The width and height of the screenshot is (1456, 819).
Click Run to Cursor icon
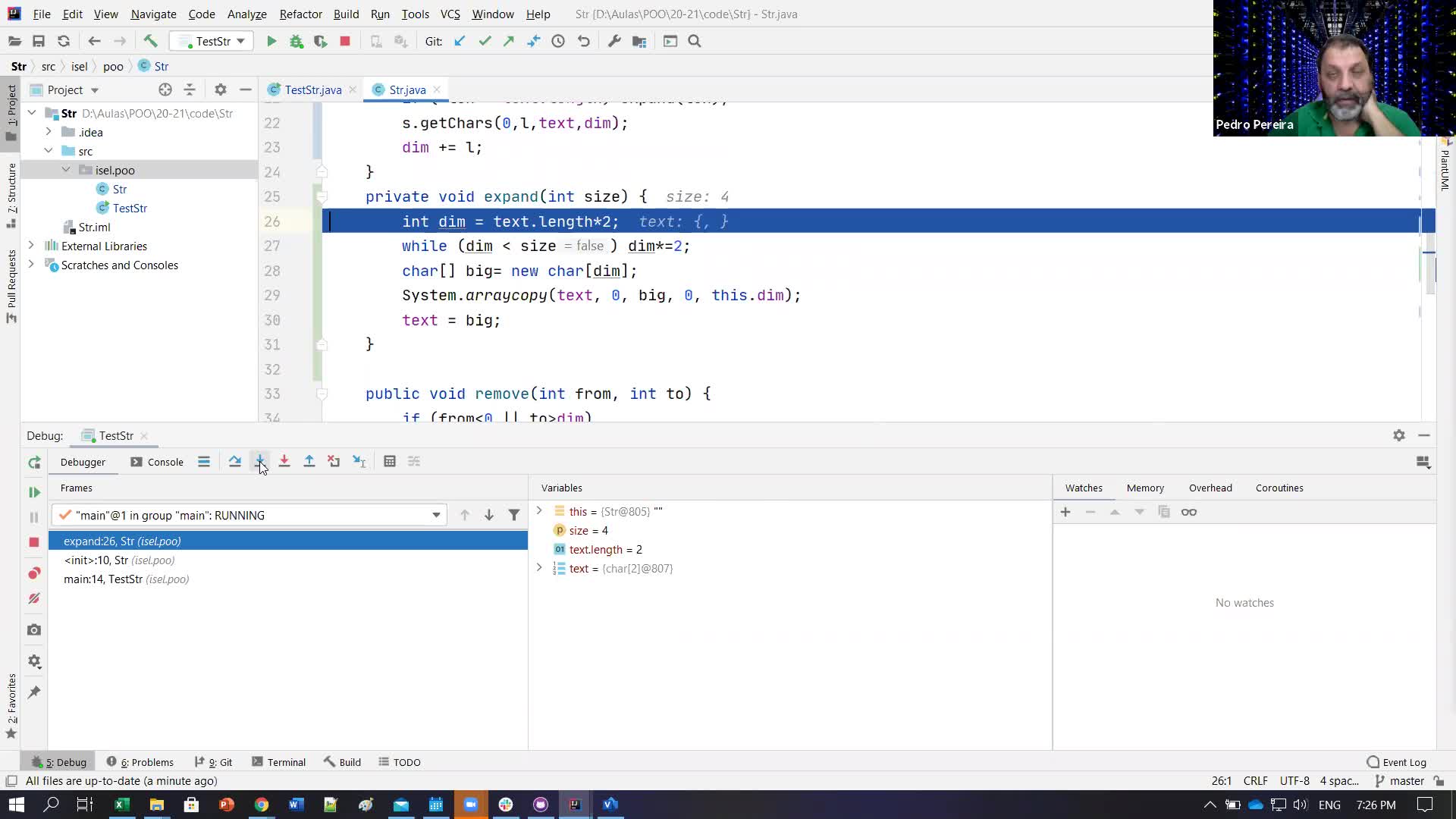click(359, 461)
